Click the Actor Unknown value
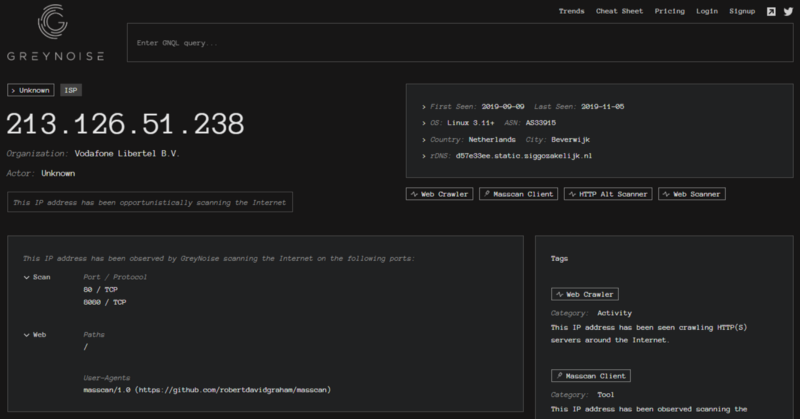Screen dimensions: 800x419 pyautogui.click(x=58, y=174)
